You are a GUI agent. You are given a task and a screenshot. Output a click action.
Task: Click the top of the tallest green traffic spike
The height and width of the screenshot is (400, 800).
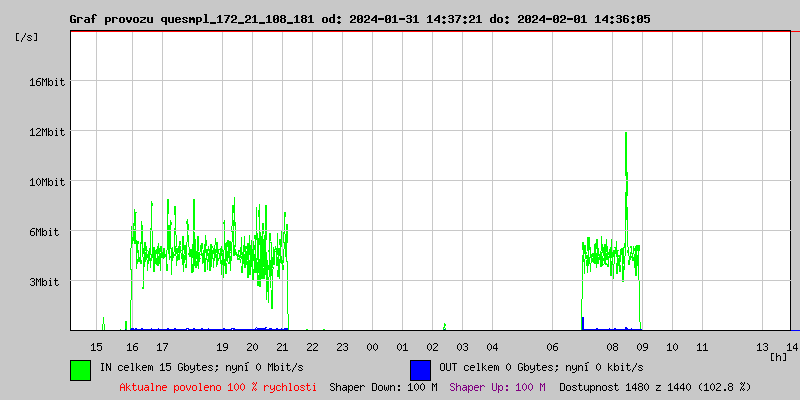click(626, 133)
